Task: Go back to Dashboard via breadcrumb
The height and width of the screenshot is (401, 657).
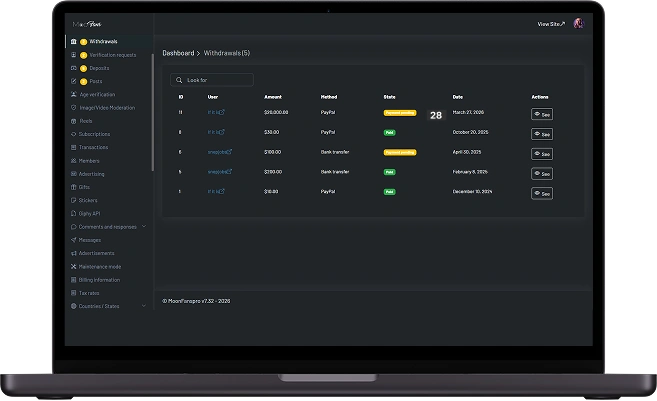Action: coord(178,53)
